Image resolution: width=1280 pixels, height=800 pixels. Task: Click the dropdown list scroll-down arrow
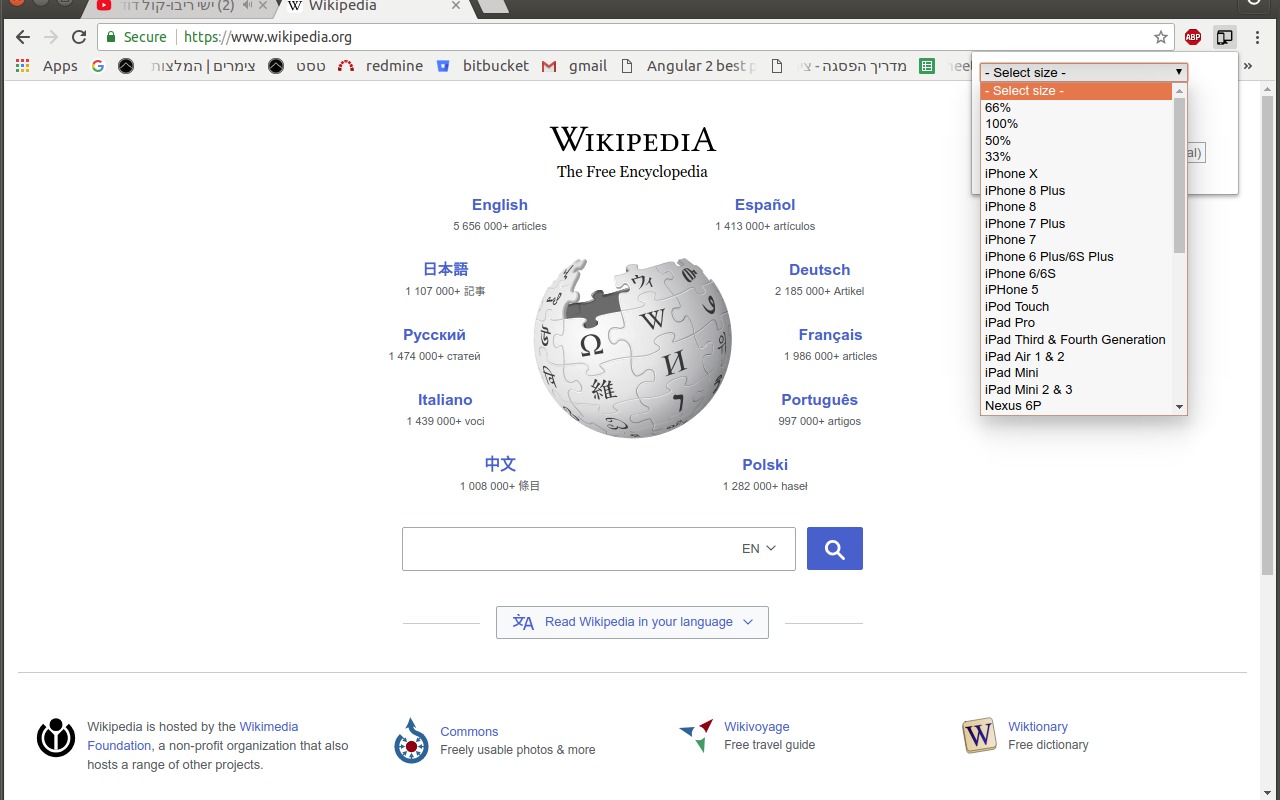coord(1179,407)
